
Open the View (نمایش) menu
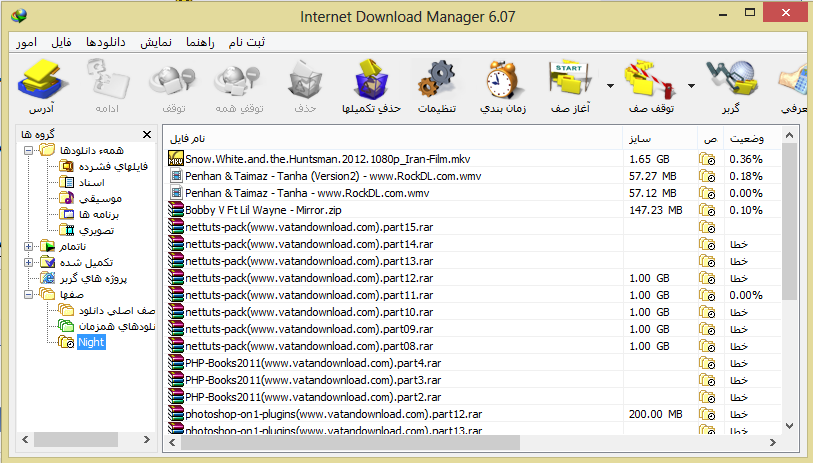[156, 42]
